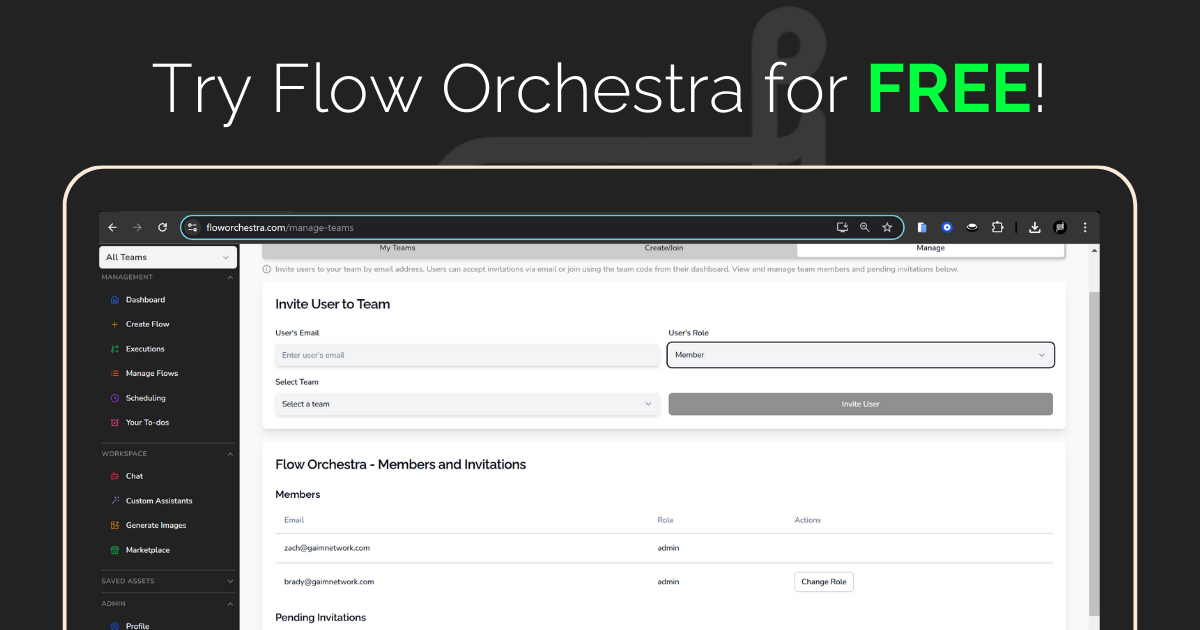Viewport: 1200px width, 630px height.
Task: Click the blue circle extension icon
Action: click(947, 228)
